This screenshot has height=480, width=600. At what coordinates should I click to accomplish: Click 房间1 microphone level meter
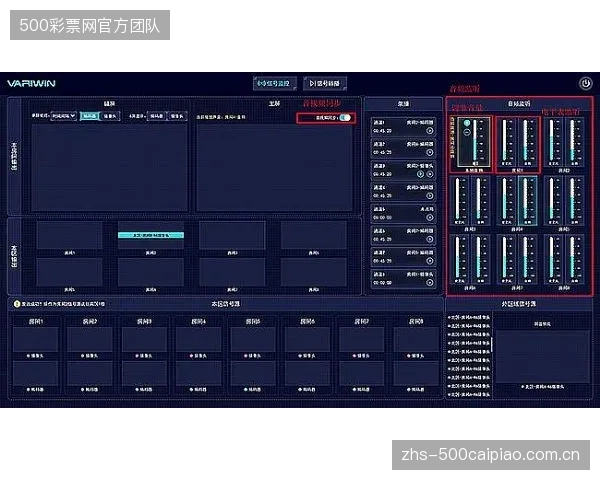coord(506,142)
